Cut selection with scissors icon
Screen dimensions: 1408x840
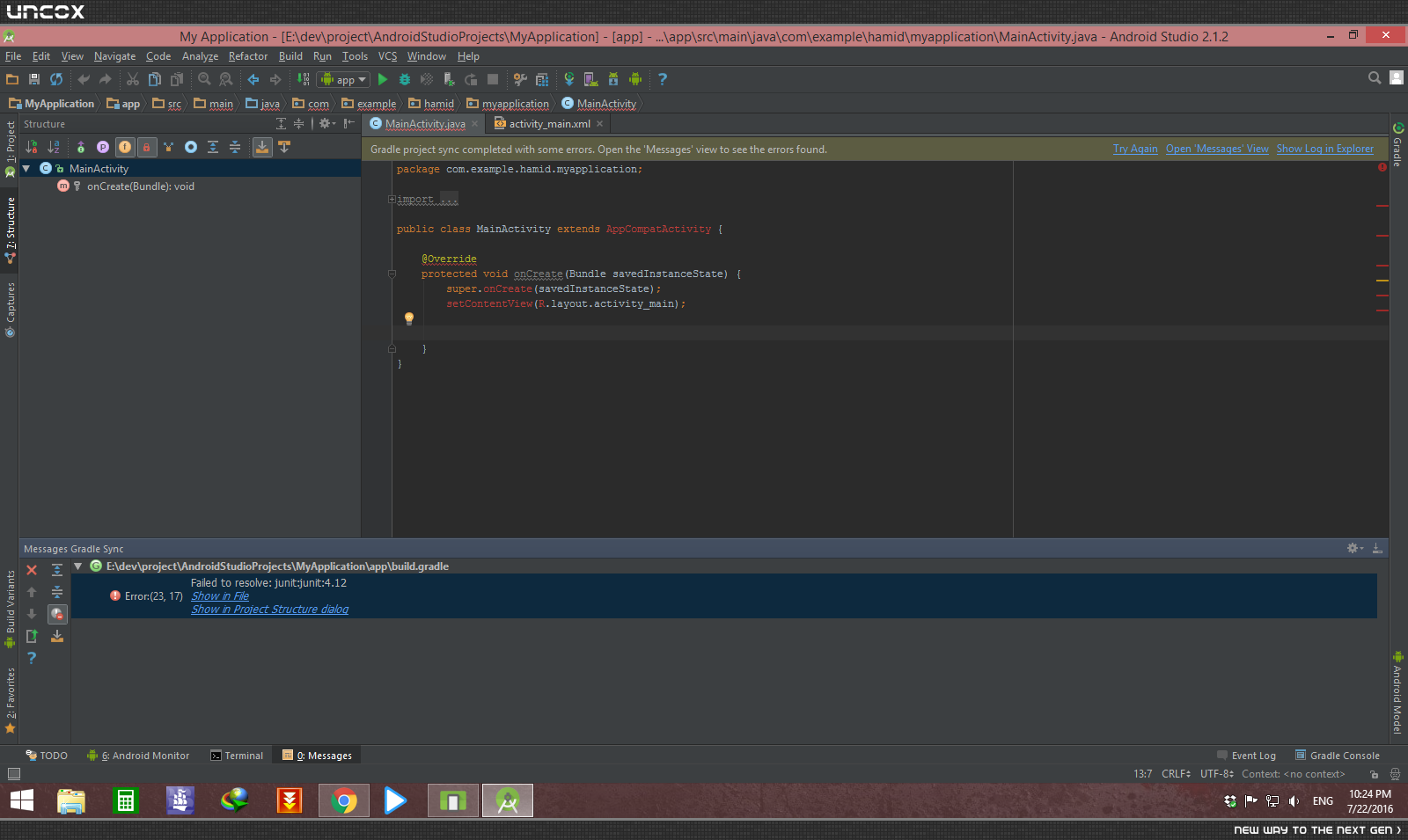click(133, 79)
